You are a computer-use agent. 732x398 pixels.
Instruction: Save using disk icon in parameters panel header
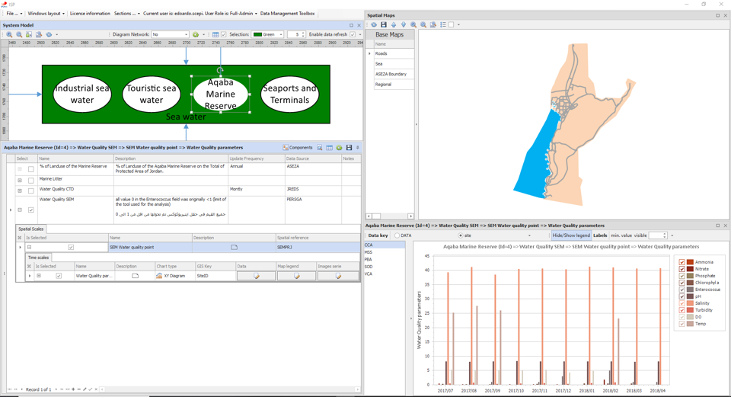point(349,147)
